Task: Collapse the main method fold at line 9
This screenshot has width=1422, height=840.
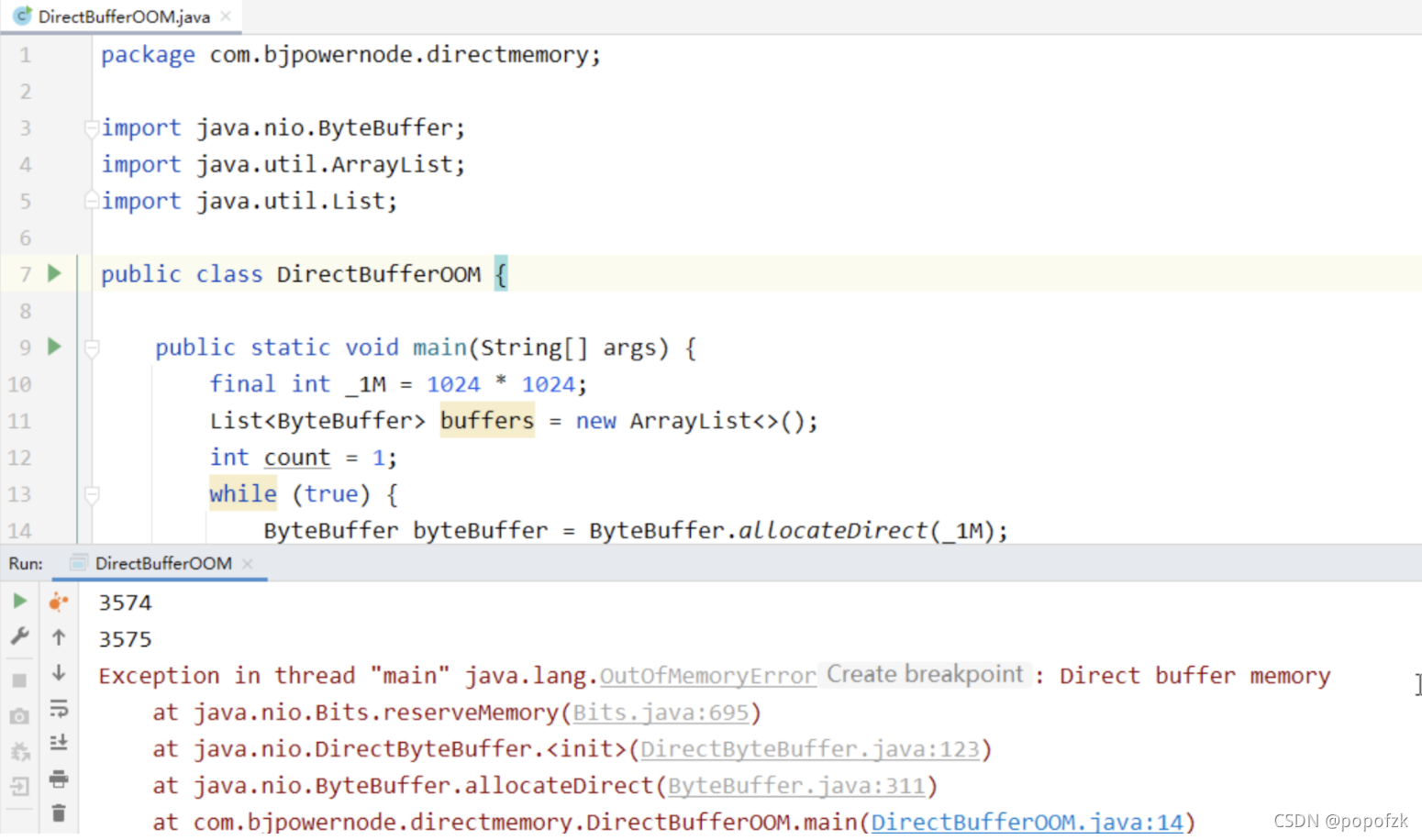Action: pos(92,348)
